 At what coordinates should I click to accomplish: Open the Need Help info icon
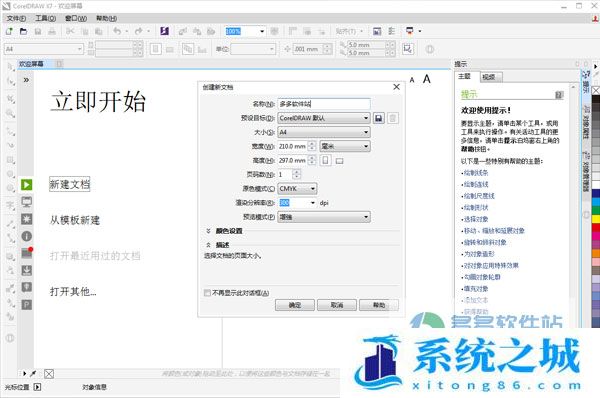coord(26,236)
